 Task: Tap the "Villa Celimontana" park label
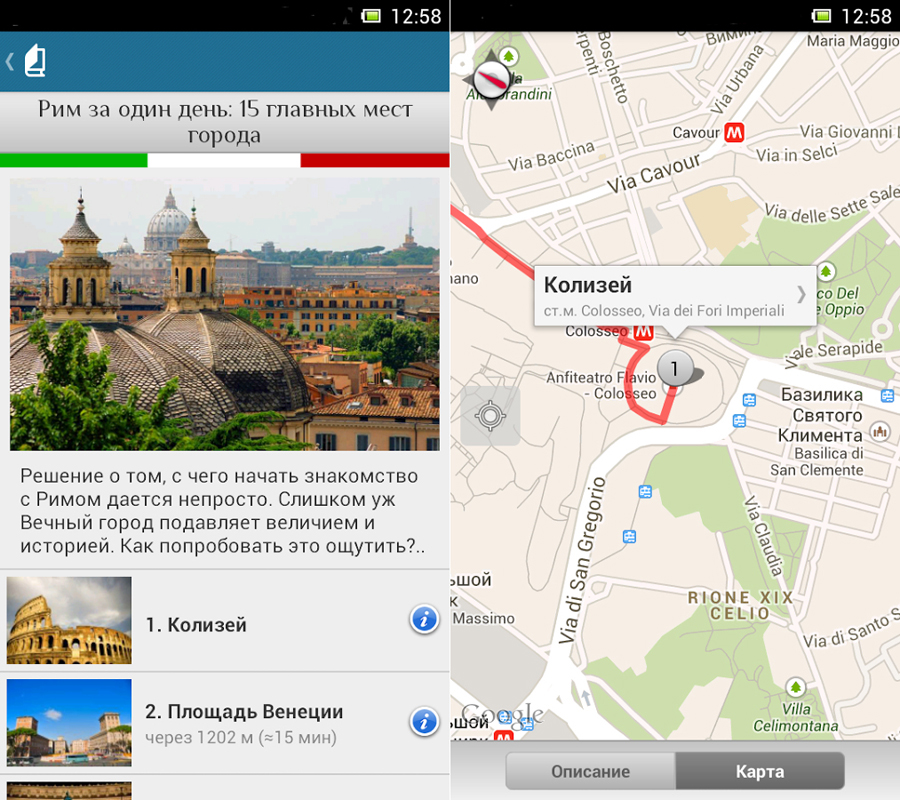click(796, 717)
